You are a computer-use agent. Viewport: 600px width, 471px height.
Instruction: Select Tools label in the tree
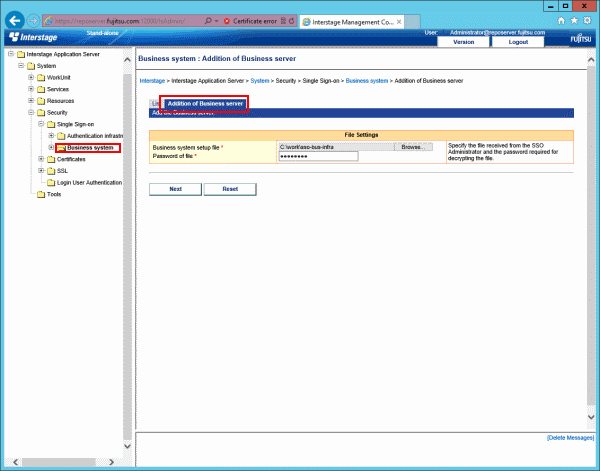click(x=54, y=194)
